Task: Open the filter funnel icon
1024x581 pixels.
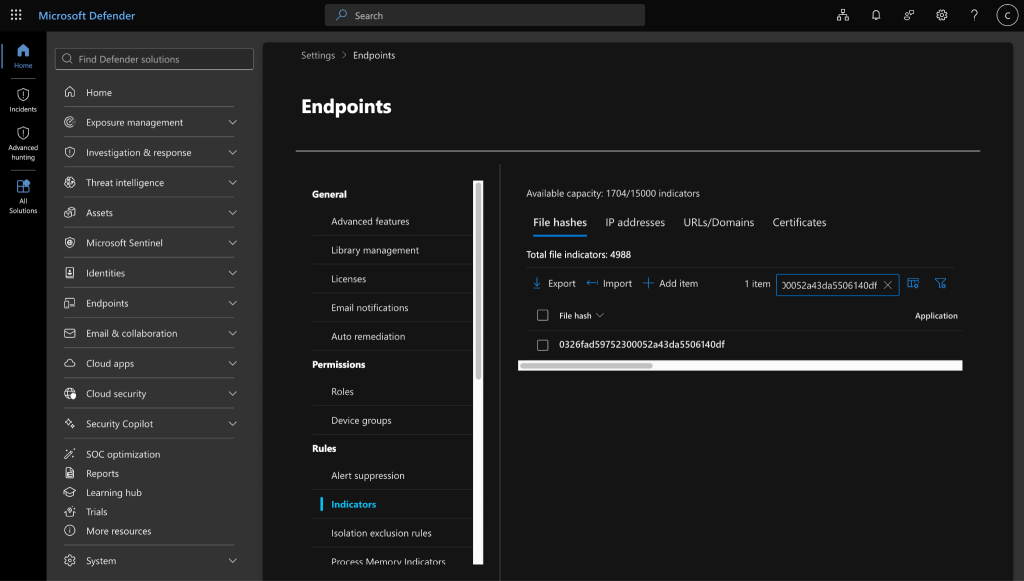Action: tap(940, 283)
